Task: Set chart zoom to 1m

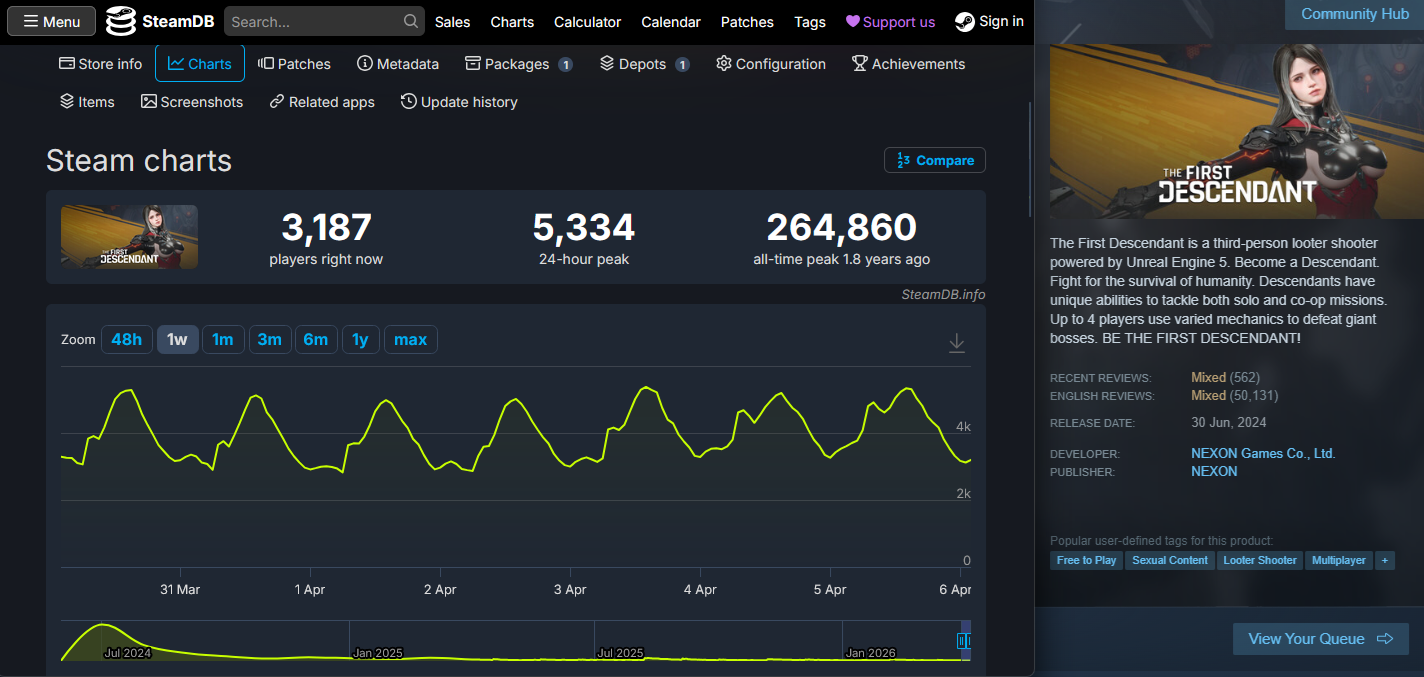Action: tap(223, 340)
